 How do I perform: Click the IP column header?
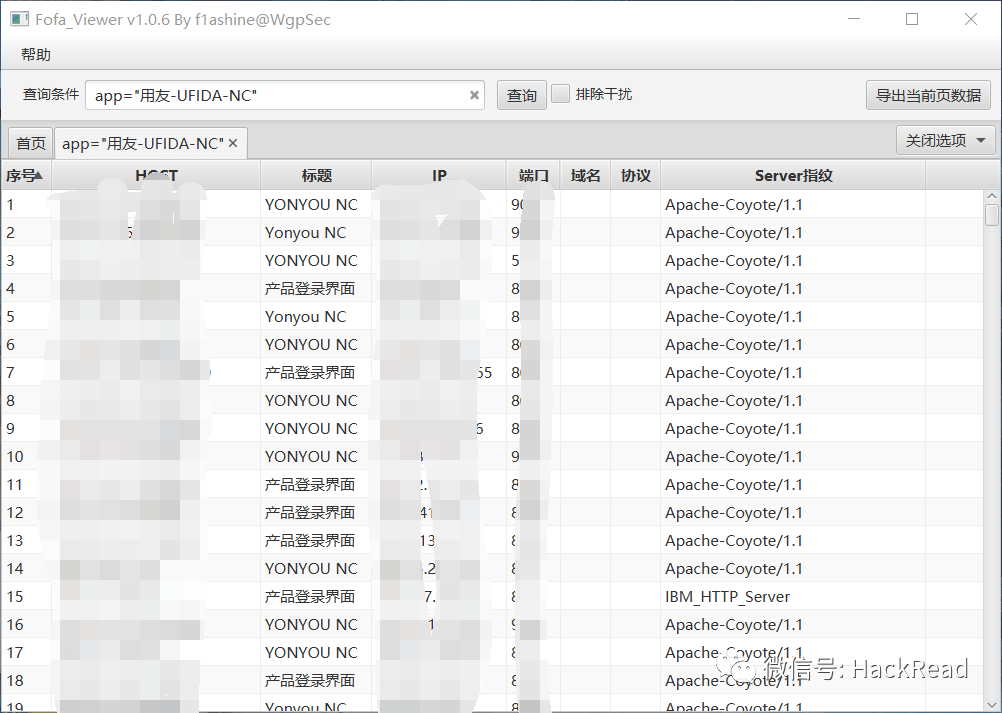point(439,175)
